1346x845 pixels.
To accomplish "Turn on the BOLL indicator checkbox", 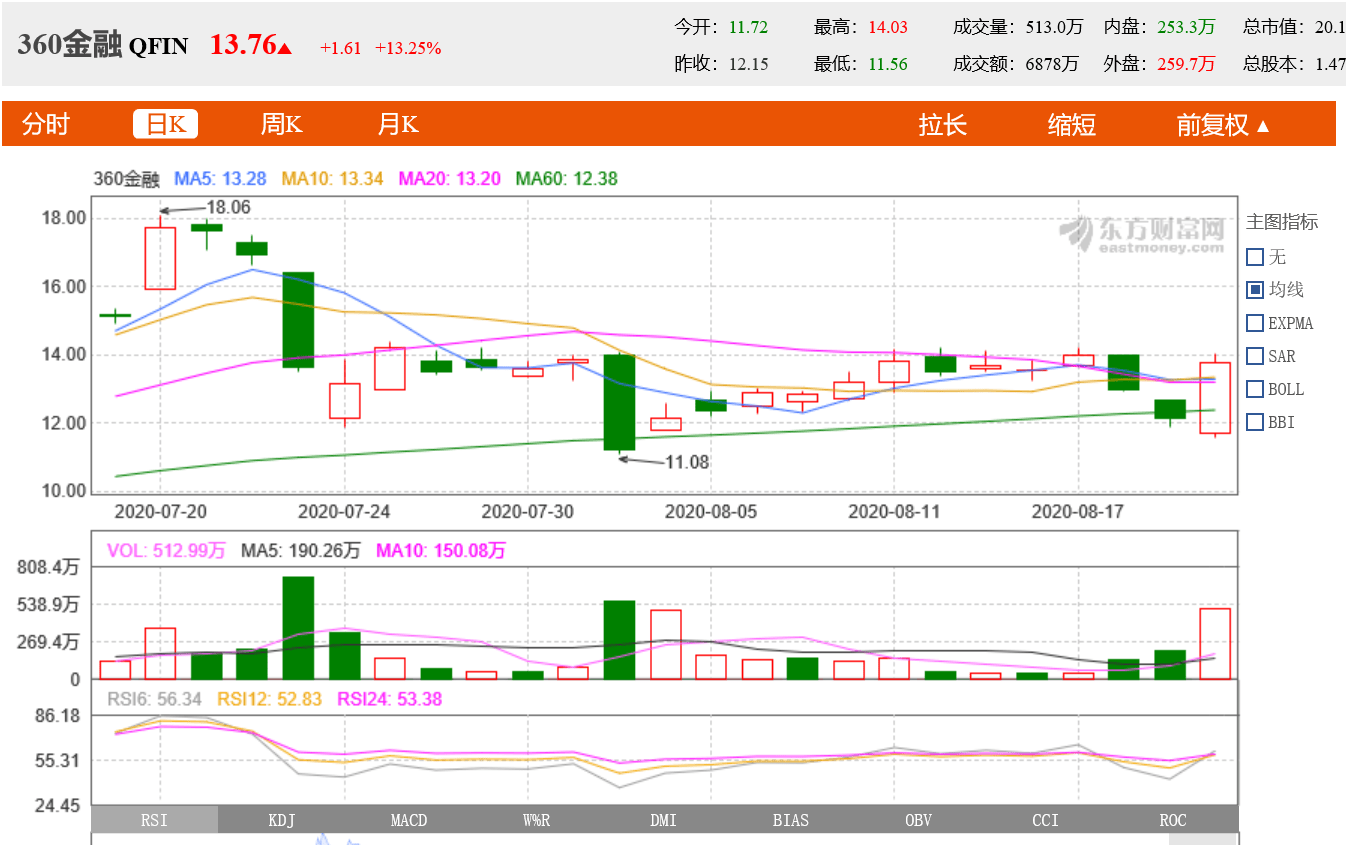I will 1255,389.
